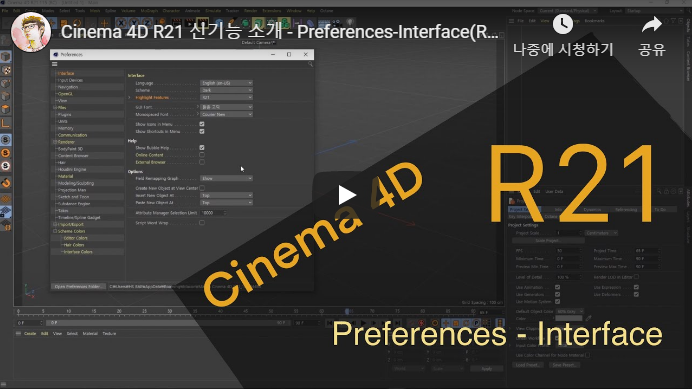
Task: Expand the Import/Export tree node
Action: pos(55,224)
